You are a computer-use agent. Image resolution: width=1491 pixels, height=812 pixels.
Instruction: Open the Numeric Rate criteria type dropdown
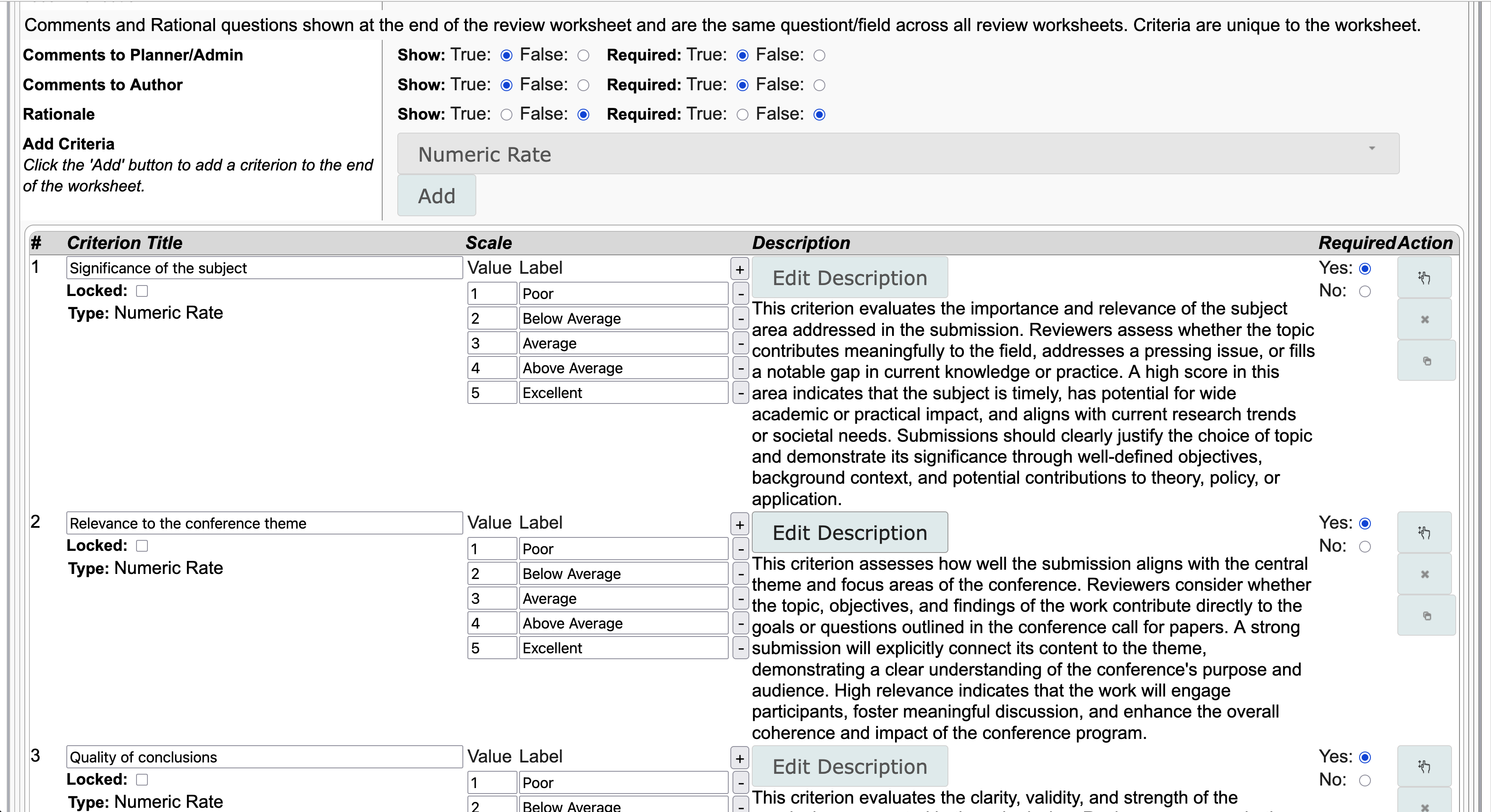[898, 154]
